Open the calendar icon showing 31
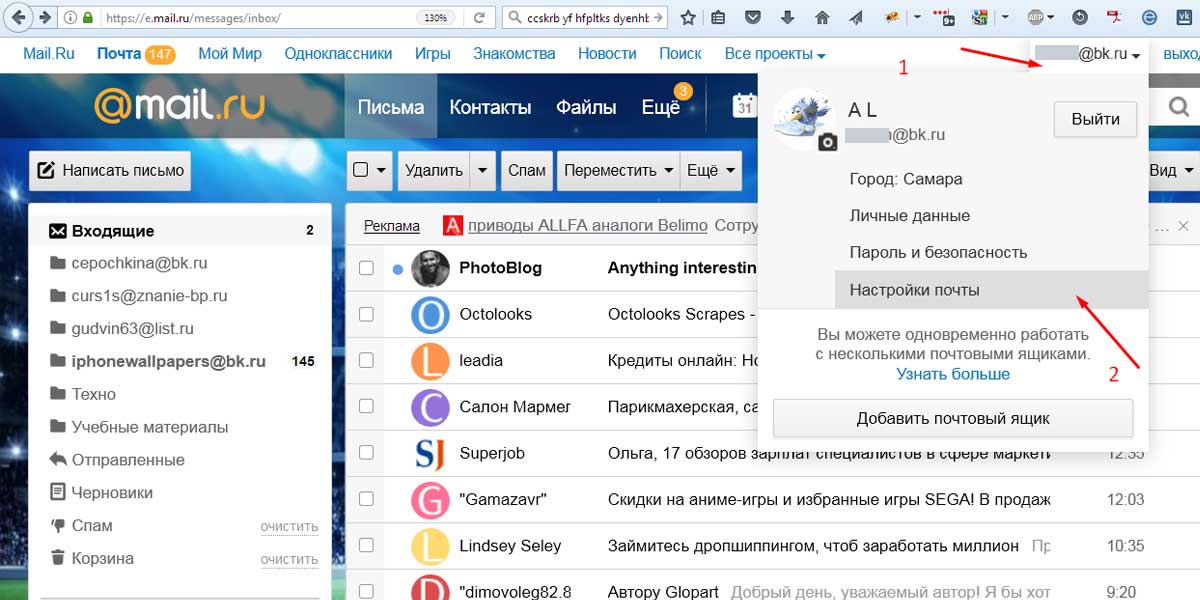 click(744, 107)
